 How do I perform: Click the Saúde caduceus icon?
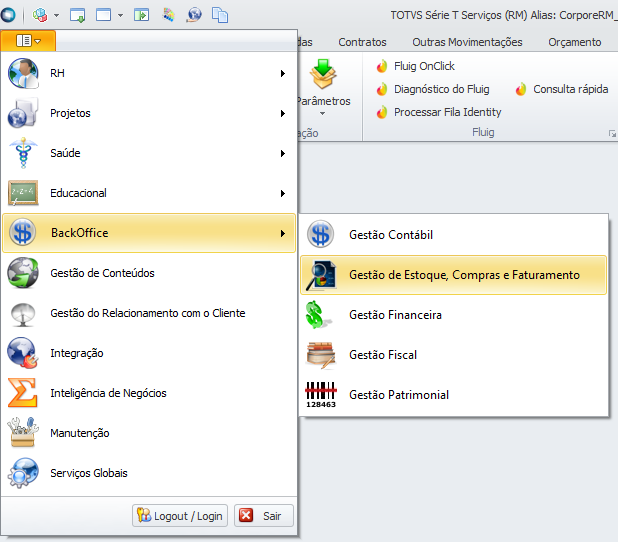tap(23, 153)
